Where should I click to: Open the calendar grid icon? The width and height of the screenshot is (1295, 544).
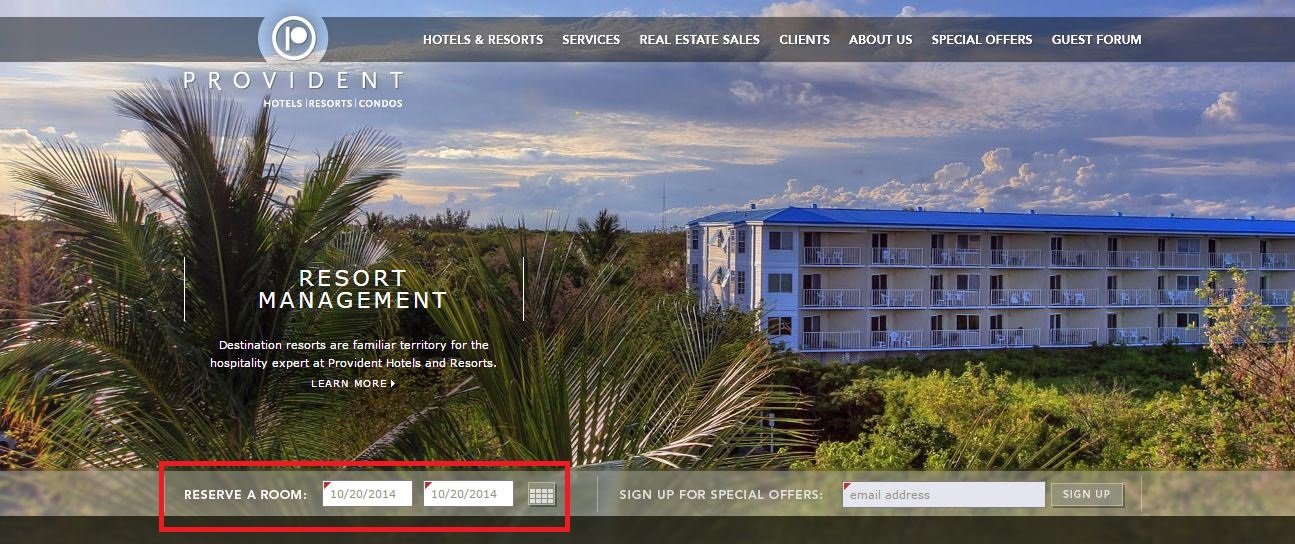541,494
